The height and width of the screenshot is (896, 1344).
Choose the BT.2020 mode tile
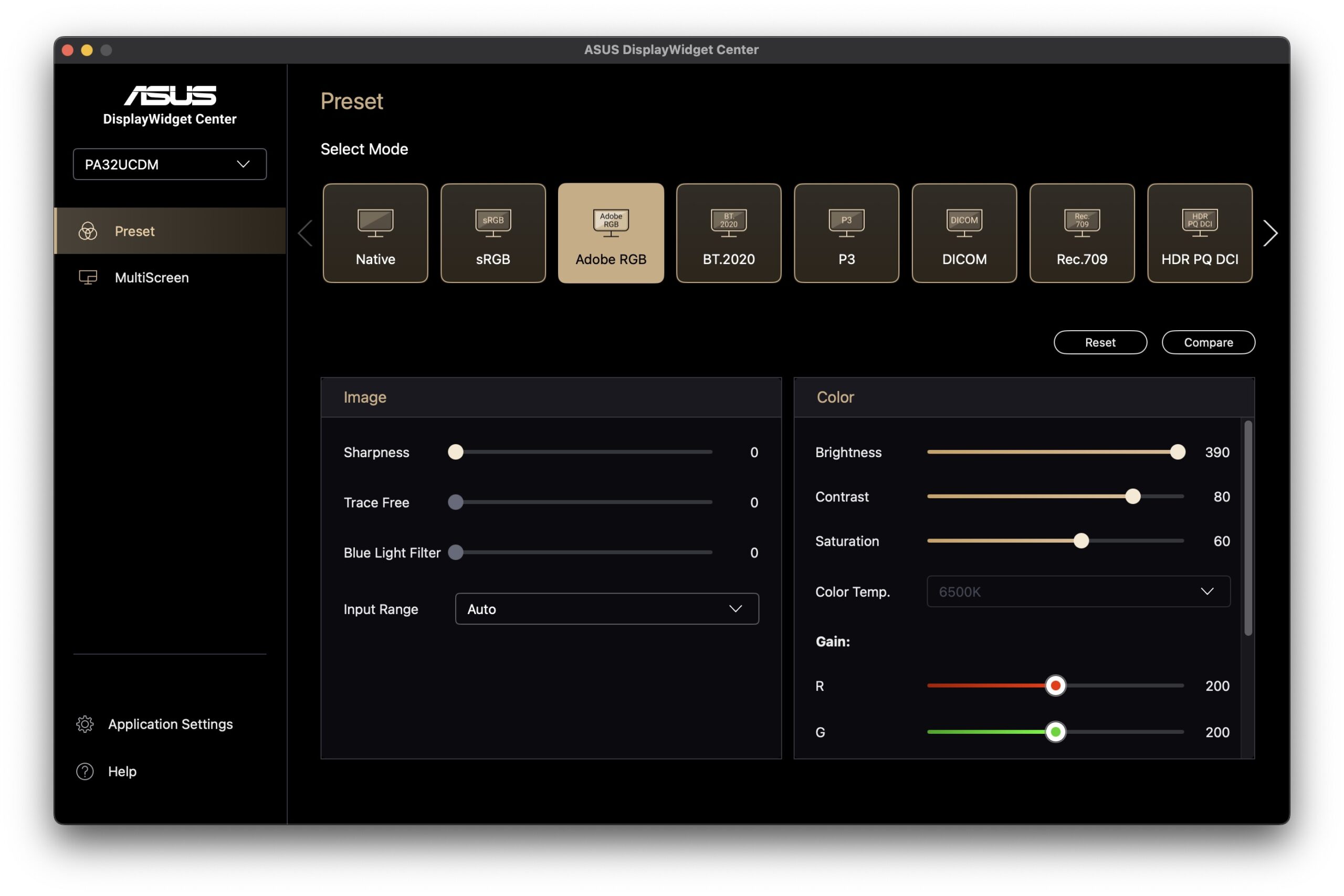(x=729, y=233)
